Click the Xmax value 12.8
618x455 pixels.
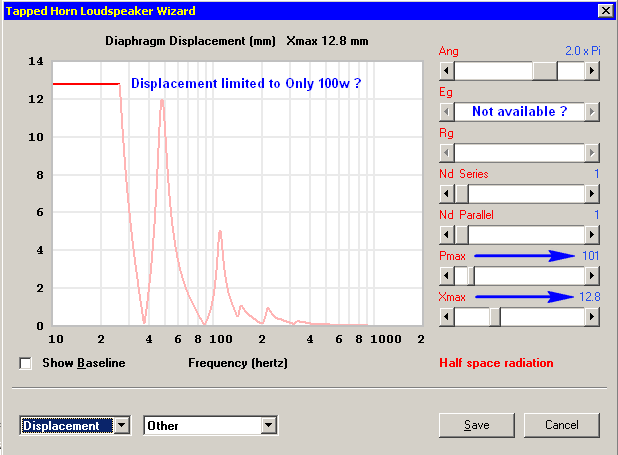(589, 297)
